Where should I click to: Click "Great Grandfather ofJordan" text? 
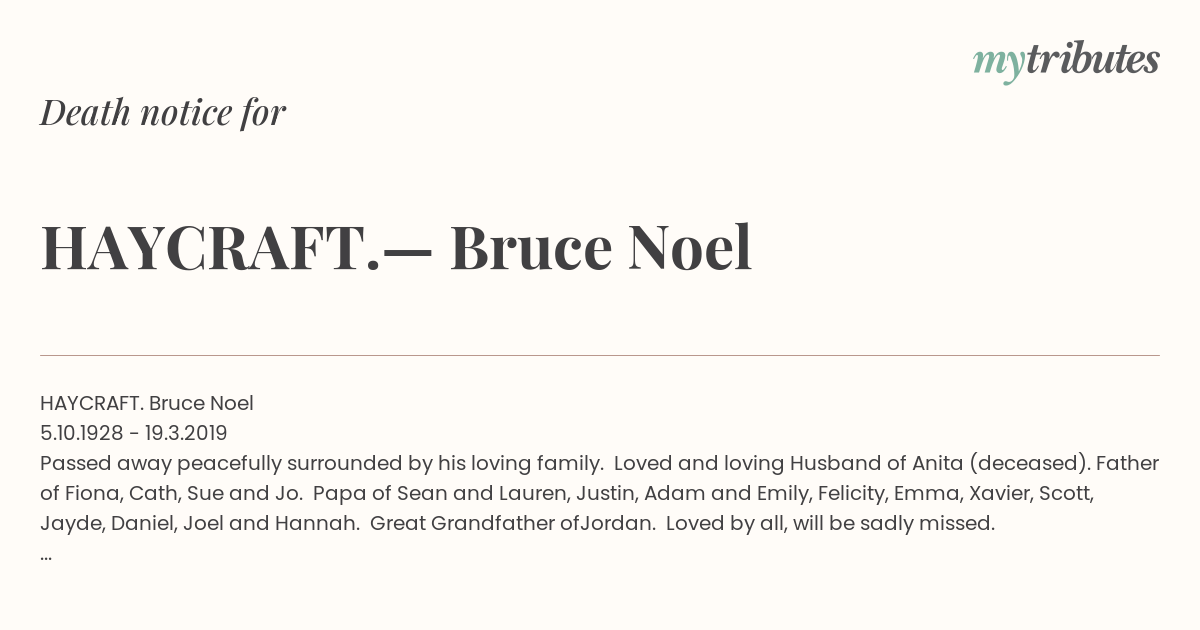pos(513,523)
